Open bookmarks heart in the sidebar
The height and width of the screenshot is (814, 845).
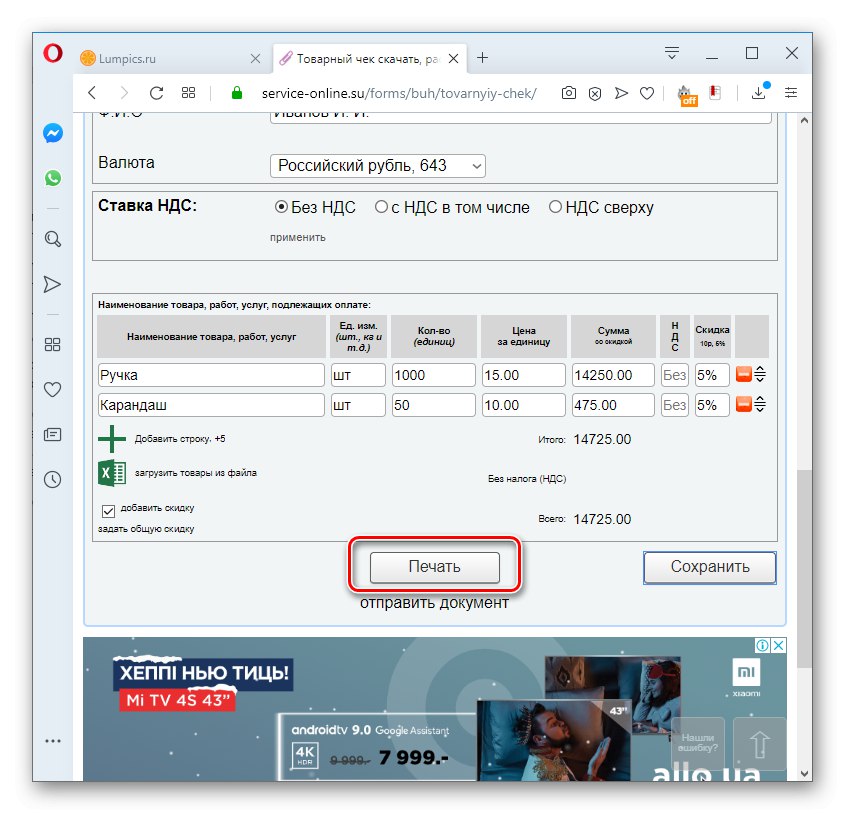52,389
